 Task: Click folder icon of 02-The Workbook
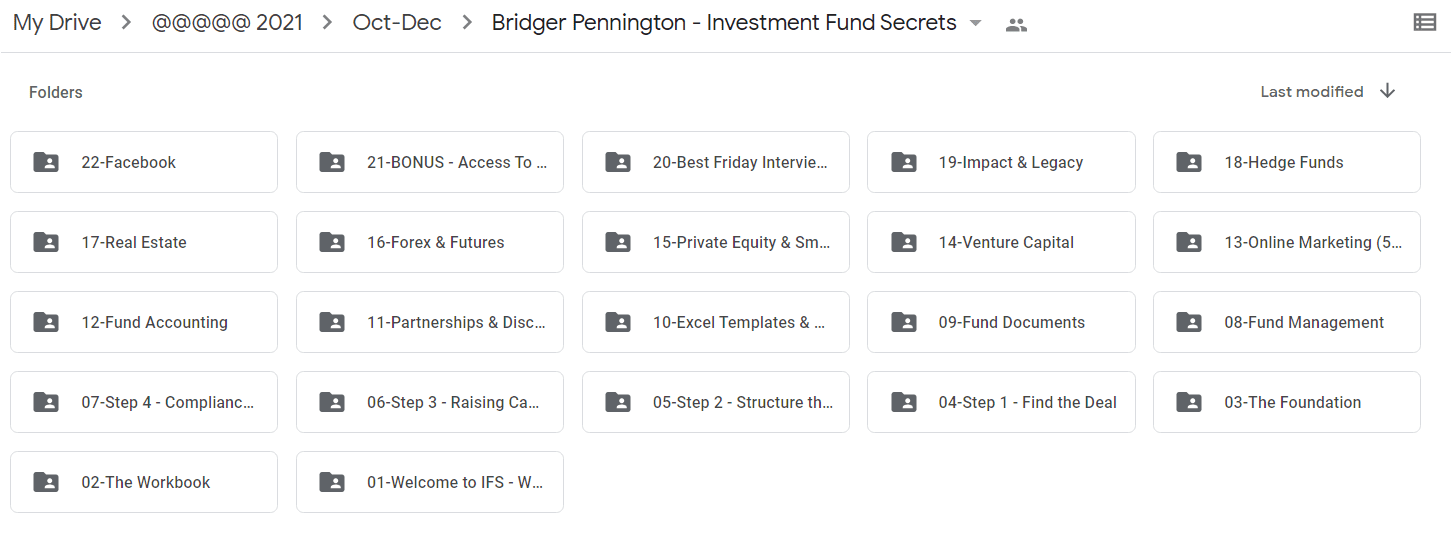pyautogui.click(x=46, y=482)
